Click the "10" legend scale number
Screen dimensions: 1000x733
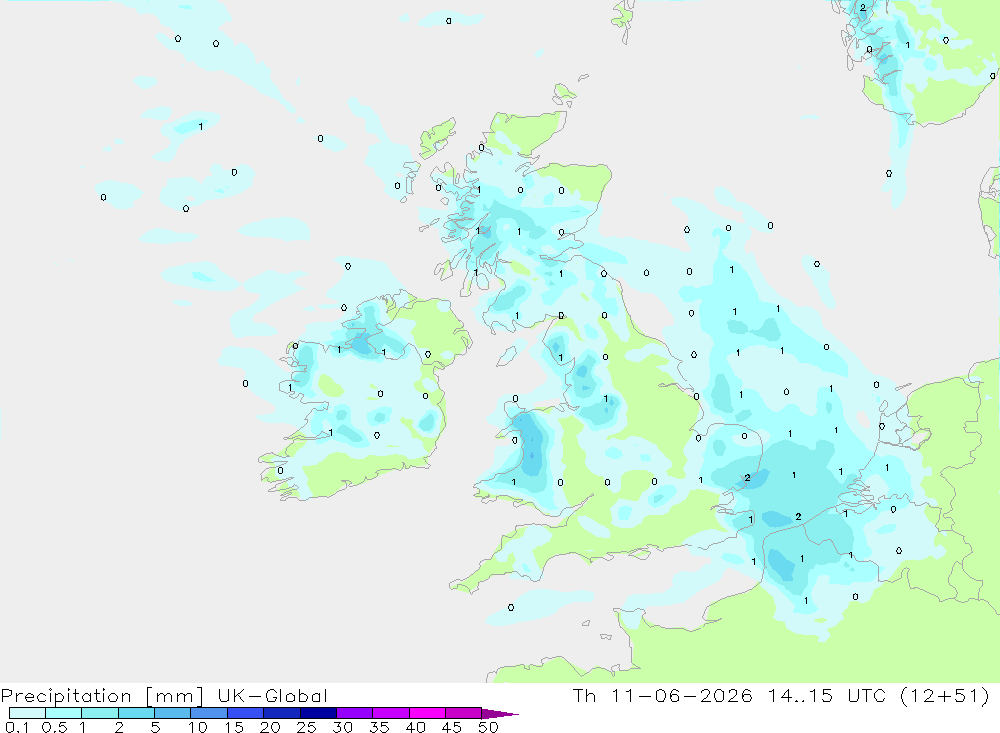pyautogui.click(x=198, y=727)
